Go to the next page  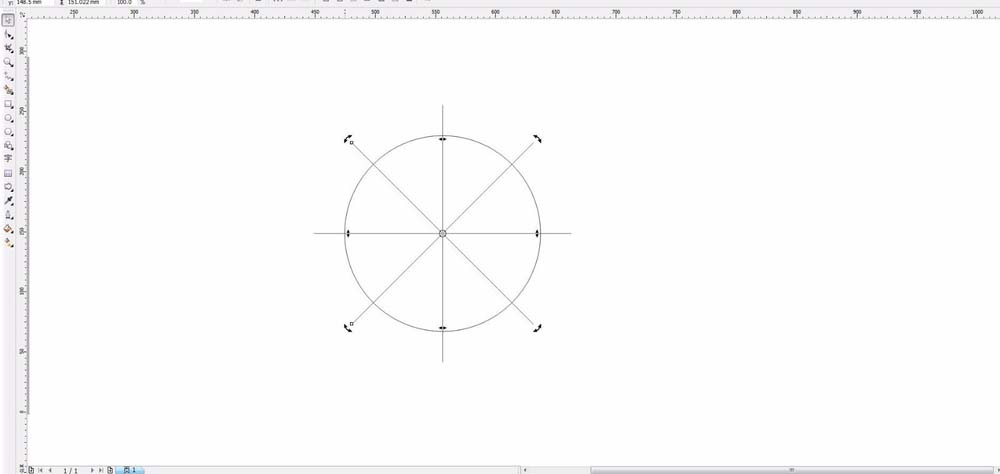(92, 470)
